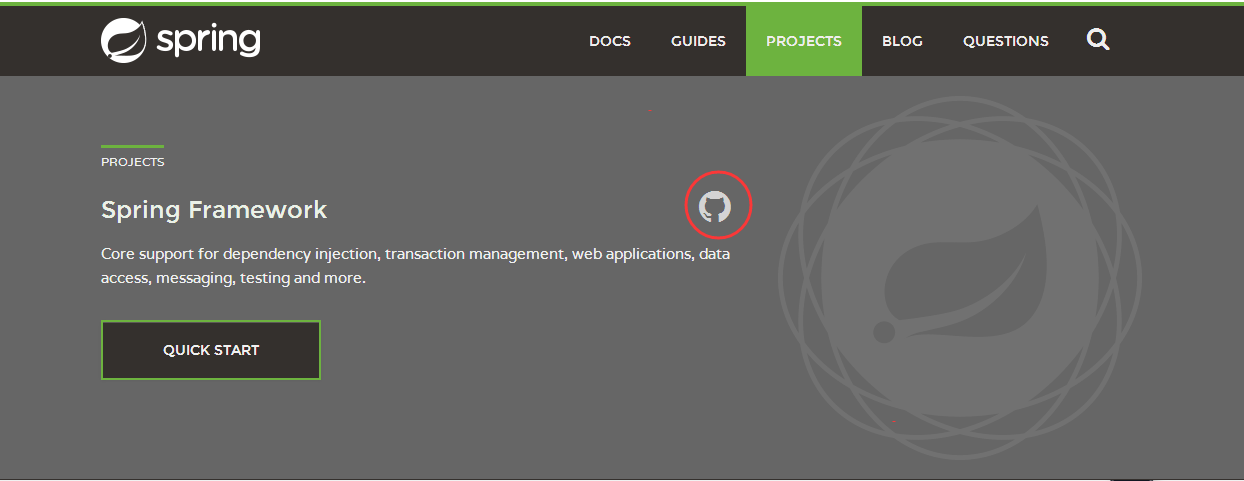Click the PROJECTS breadcrumb label
The width and height of the screenshot is (1244, 481).
pyautogui.click(x=133, y=162)
